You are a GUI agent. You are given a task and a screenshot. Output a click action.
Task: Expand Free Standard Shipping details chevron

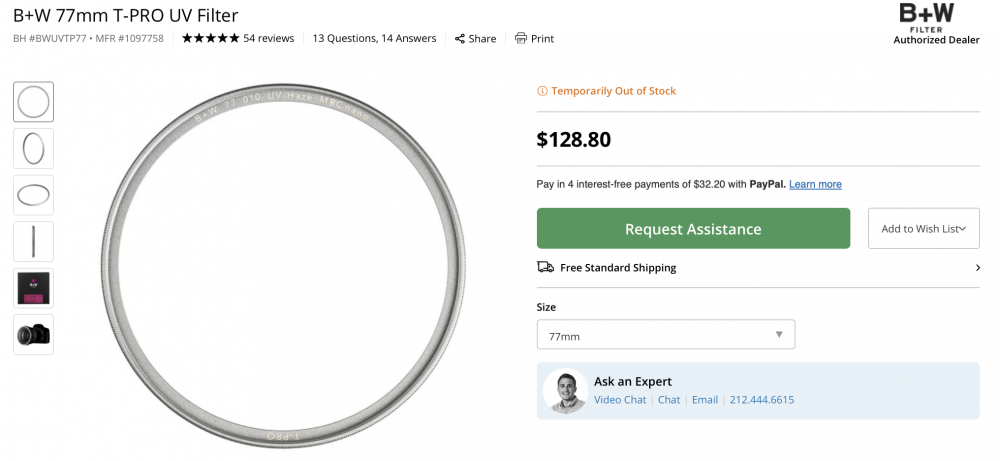pyautogui.click(x=978, y=268)
